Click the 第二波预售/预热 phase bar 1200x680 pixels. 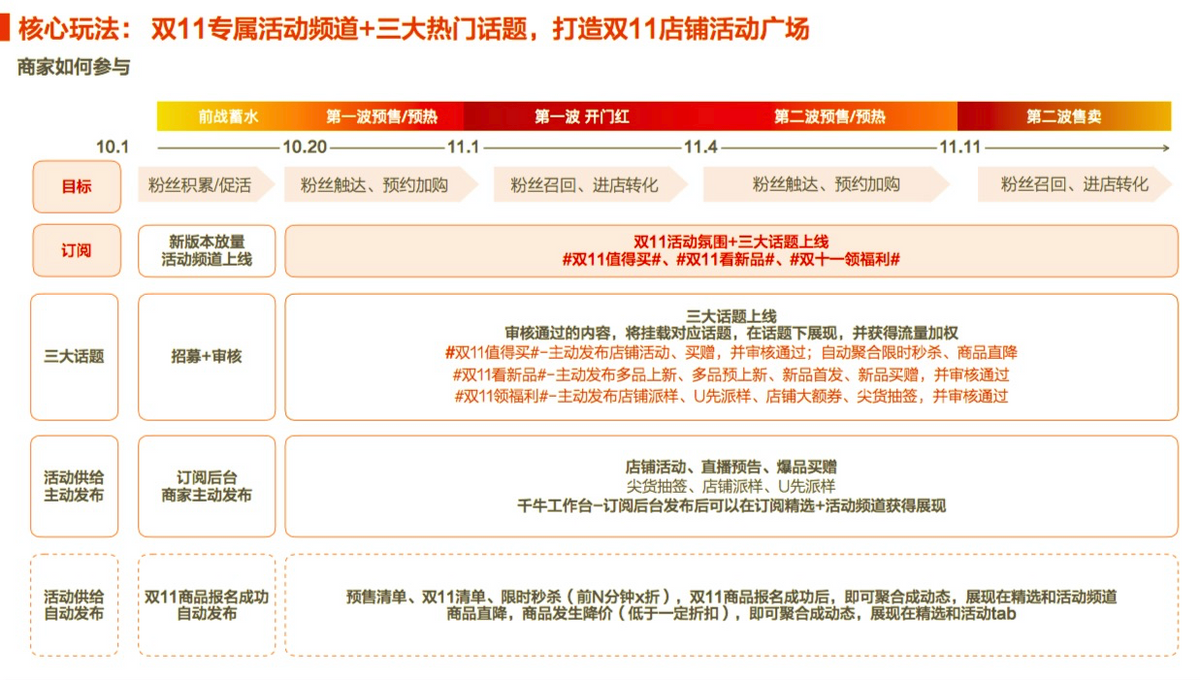[829, 116]
